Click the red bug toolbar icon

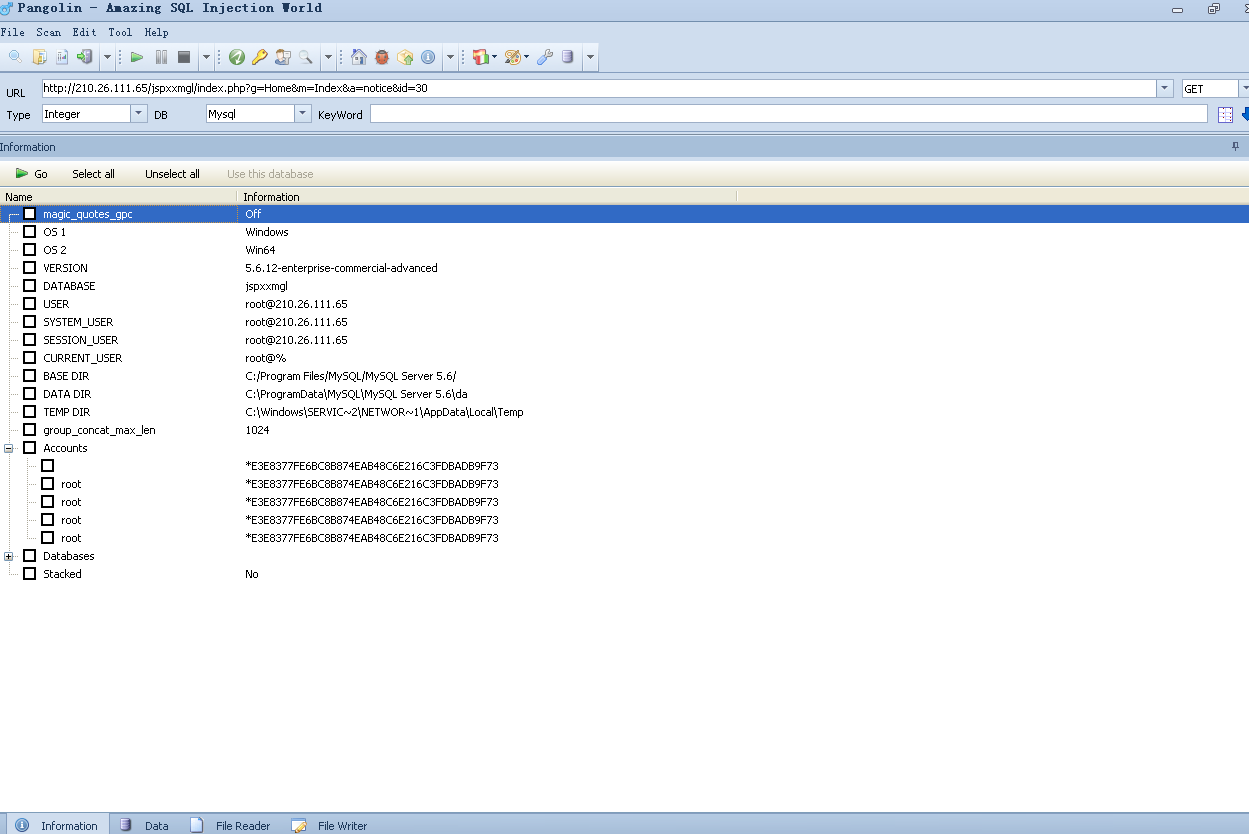(382, 57)
